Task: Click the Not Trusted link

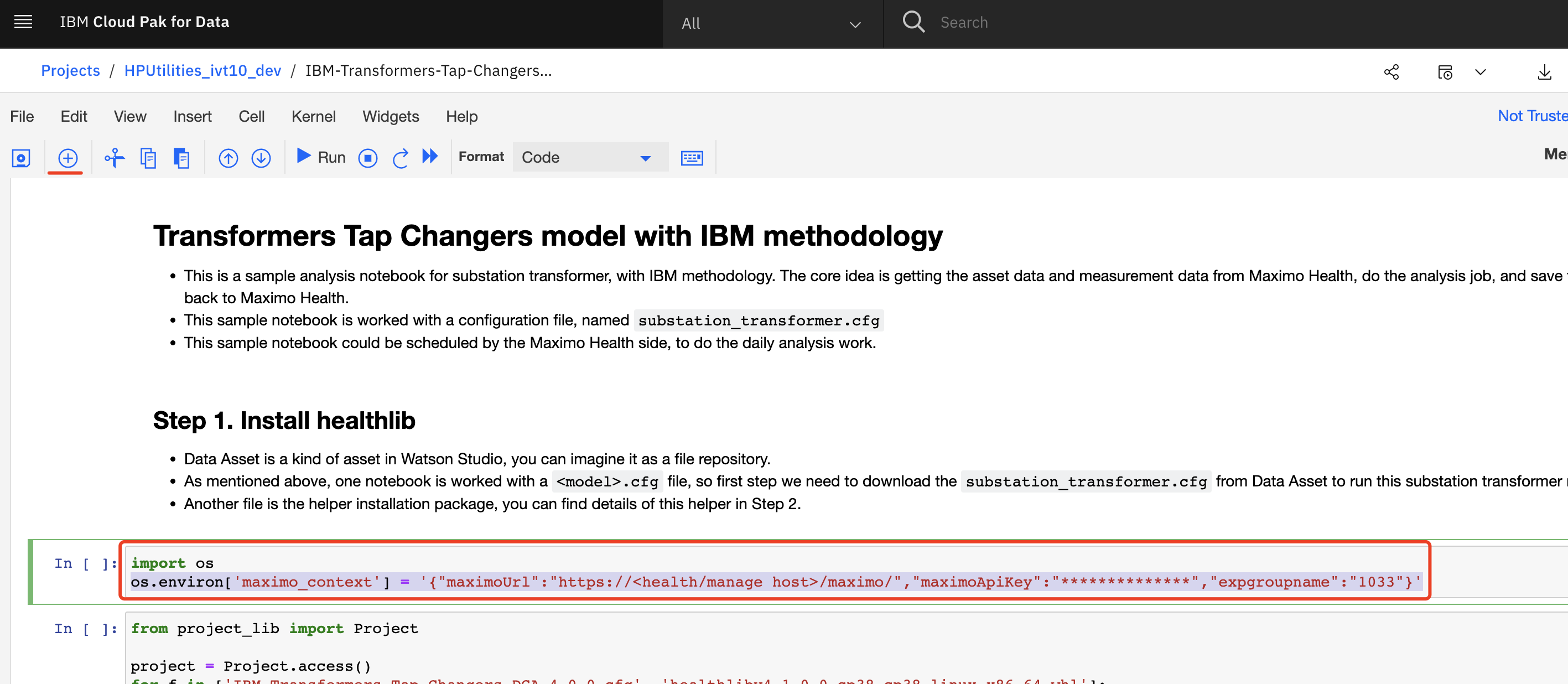Action: pyautogui.click(x=1532, y=116)
